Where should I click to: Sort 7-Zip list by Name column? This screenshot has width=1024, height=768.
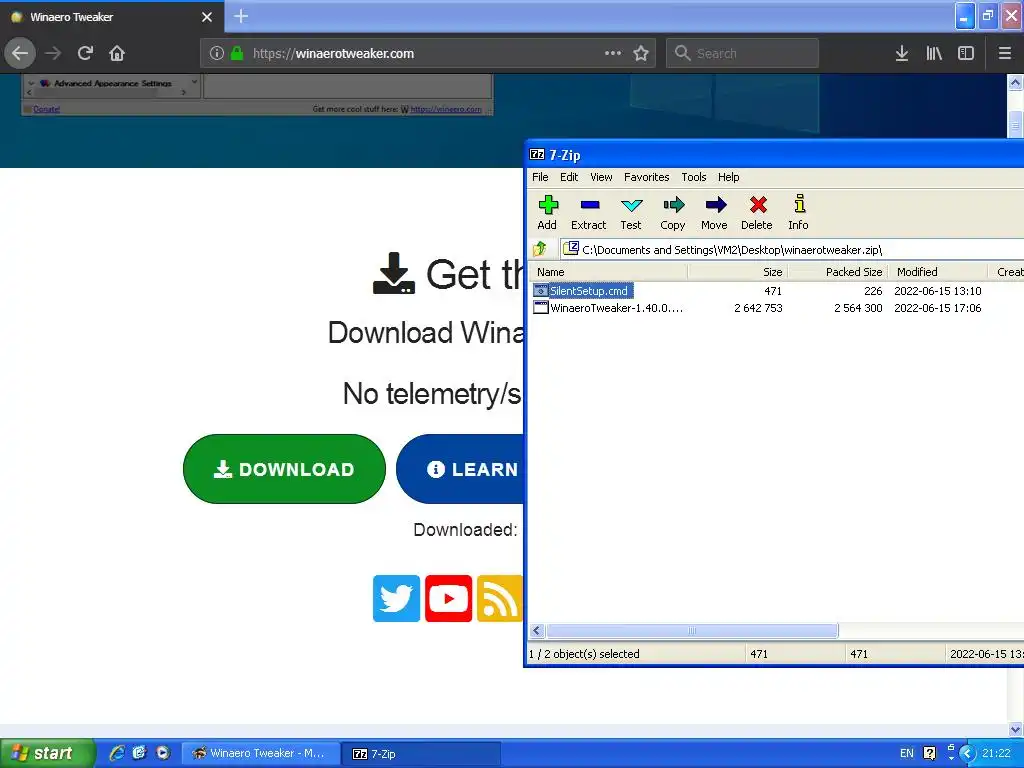coord(609,272)
